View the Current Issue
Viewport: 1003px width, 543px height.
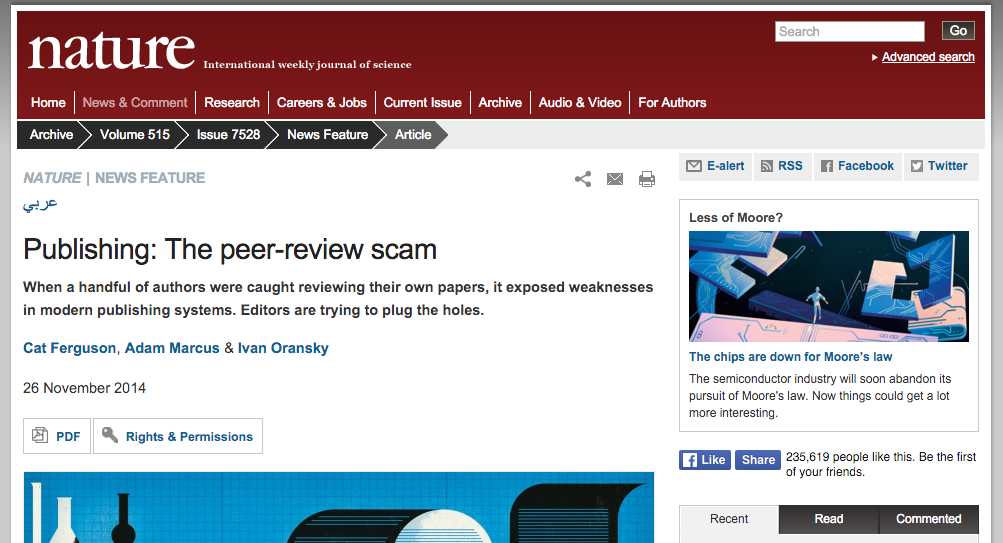click(x=422, y=102)
